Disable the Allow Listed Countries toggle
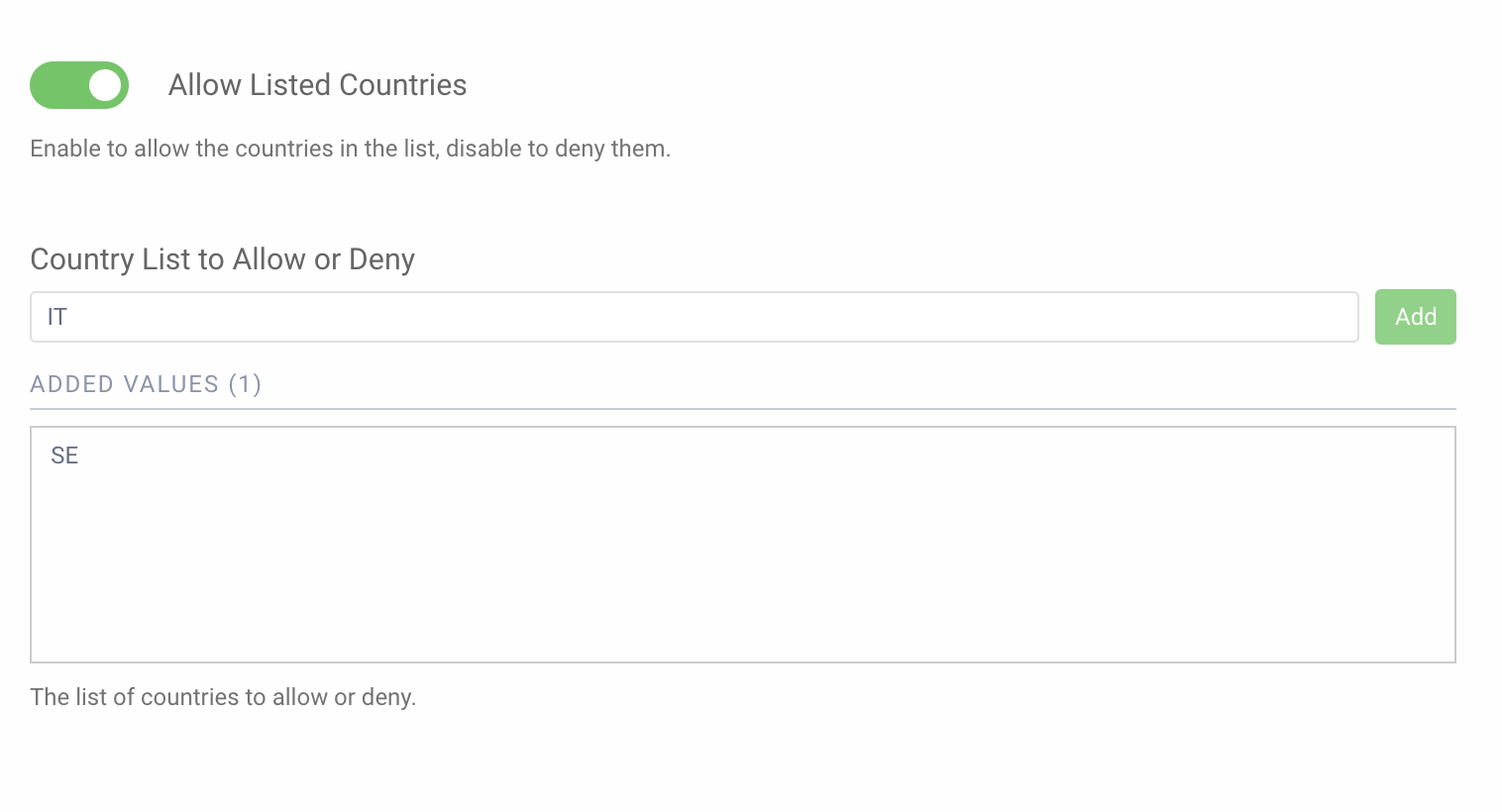The image size is (1502, 812). click(x=79, y=85)
